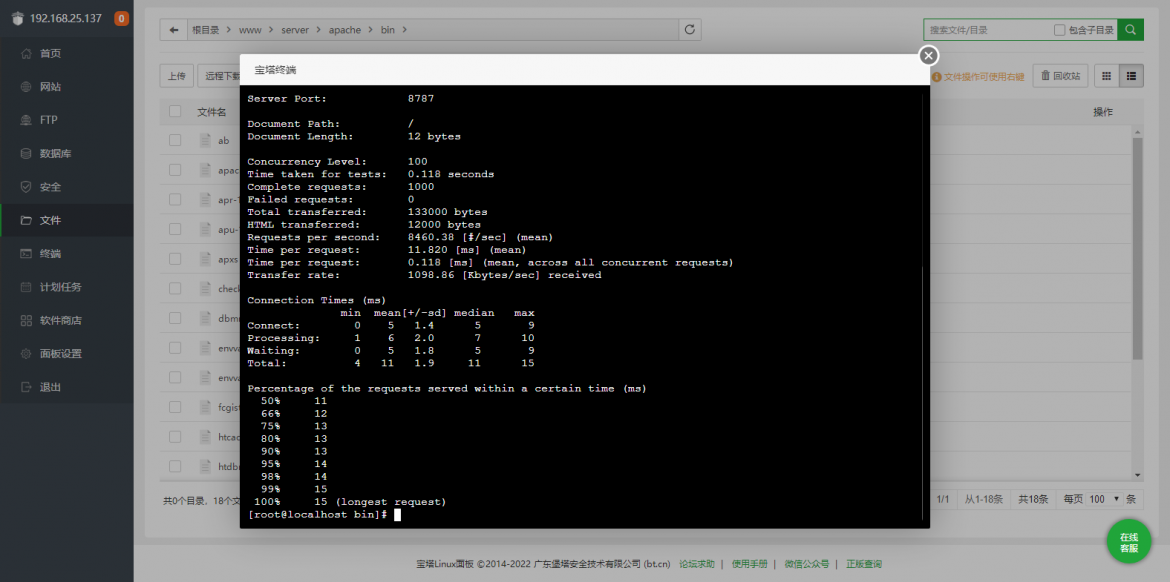This screenshot has height=582, width=1170.
Task: Click the server breadcrumb segment
Action: pyautogui.click(x=297, y=30)
